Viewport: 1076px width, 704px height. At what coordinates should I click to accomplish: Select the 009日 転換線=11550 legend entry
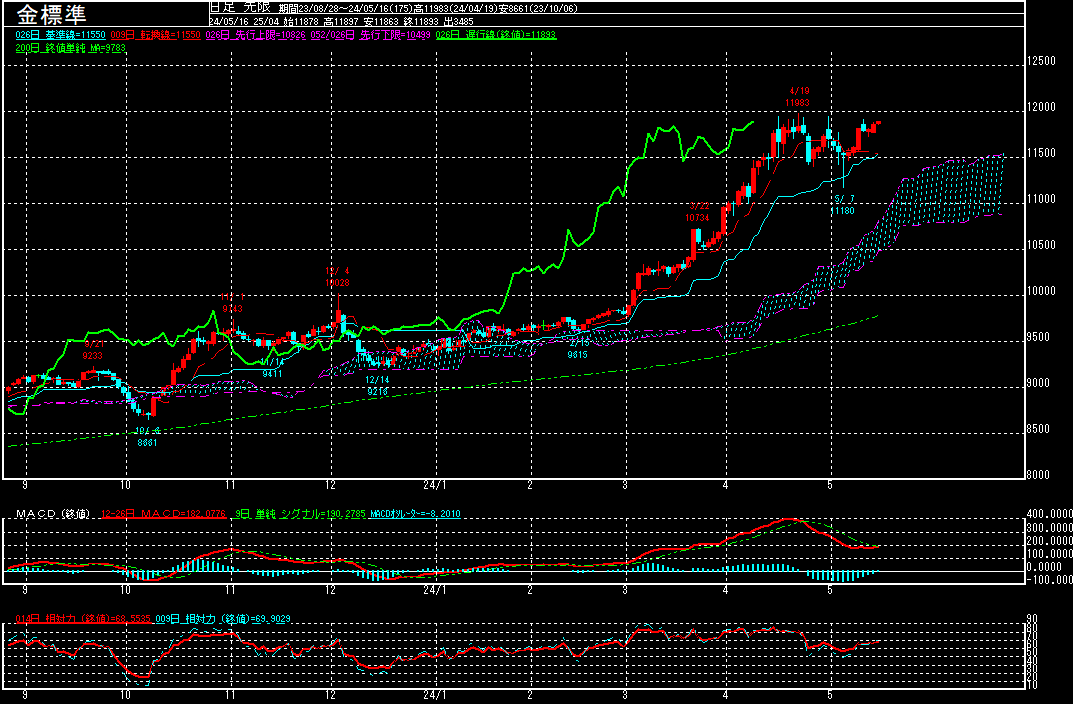click(155, 35)
